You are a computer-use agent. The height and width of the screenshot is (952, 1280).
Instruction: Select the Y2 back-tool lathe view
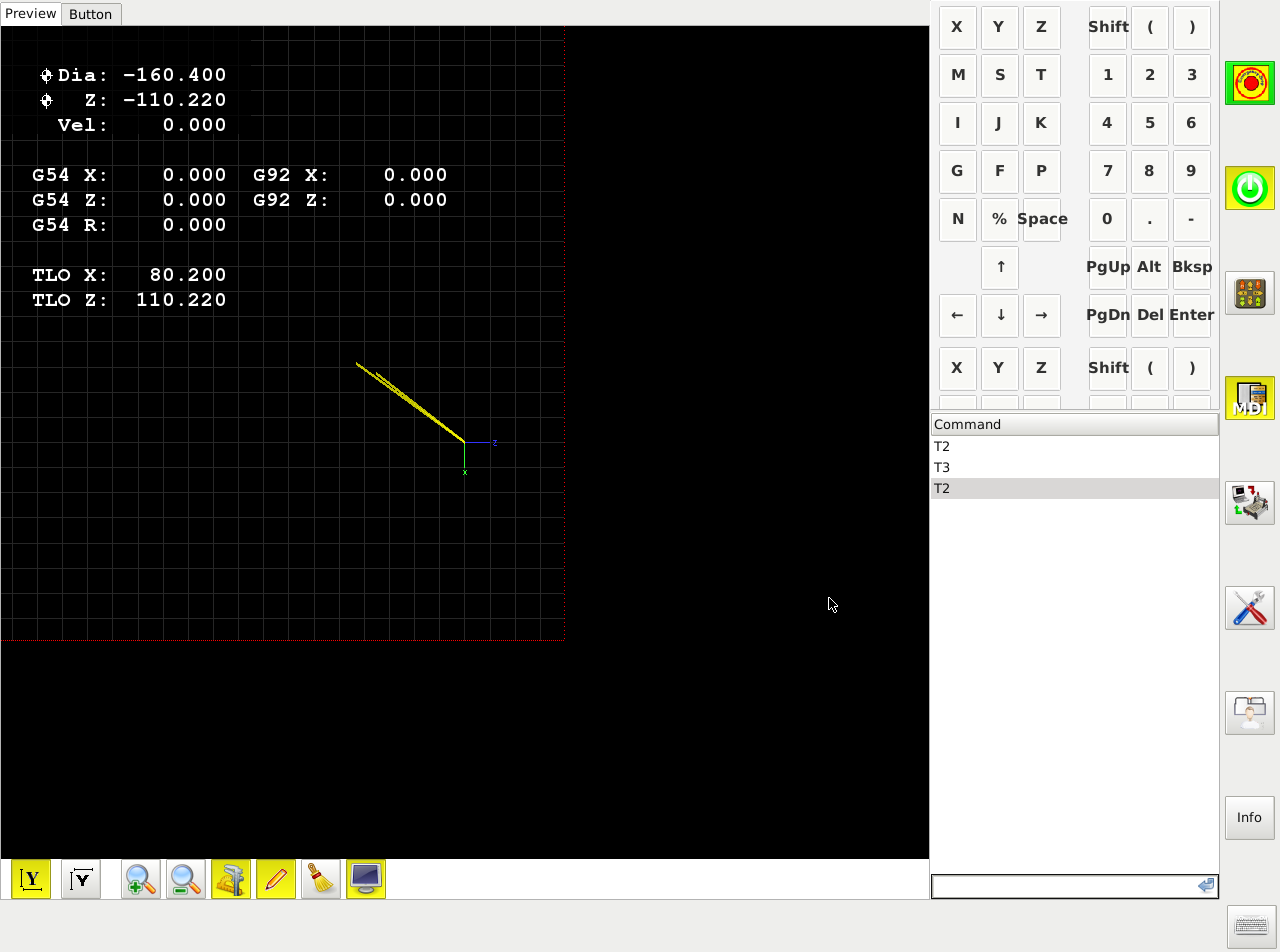[x=81, y=879]
